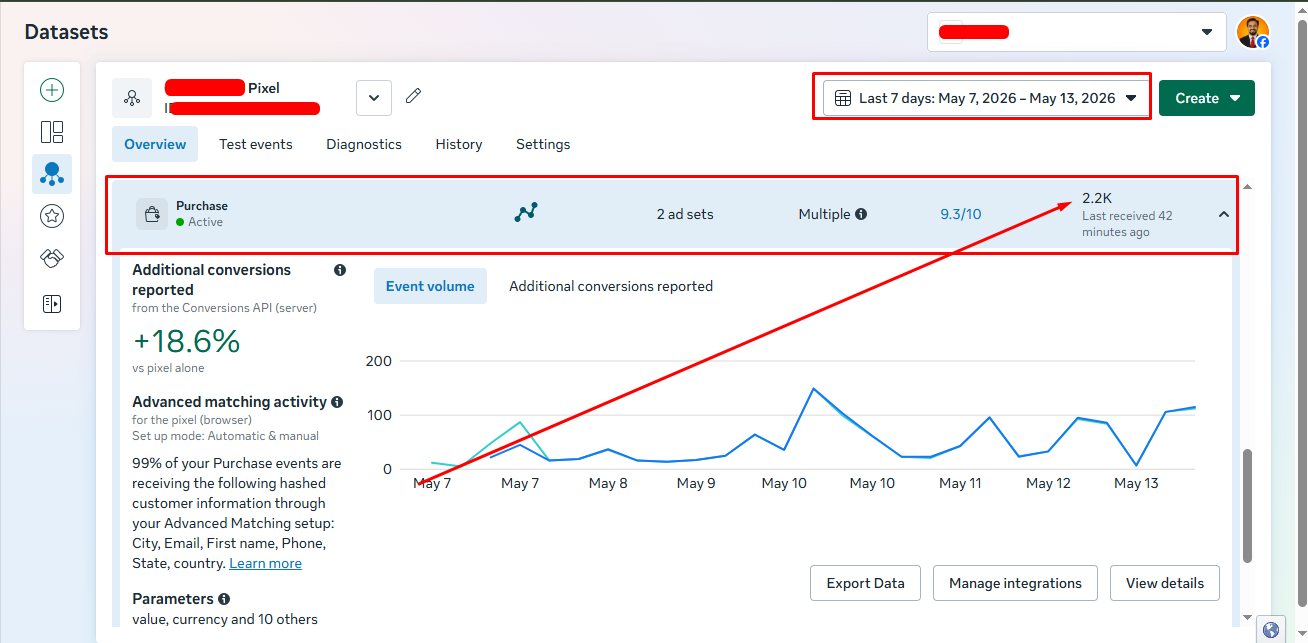The width and height of the screenshot is (1308, 643).
Task: Click the Export Data button
Action: coord(866,583)
